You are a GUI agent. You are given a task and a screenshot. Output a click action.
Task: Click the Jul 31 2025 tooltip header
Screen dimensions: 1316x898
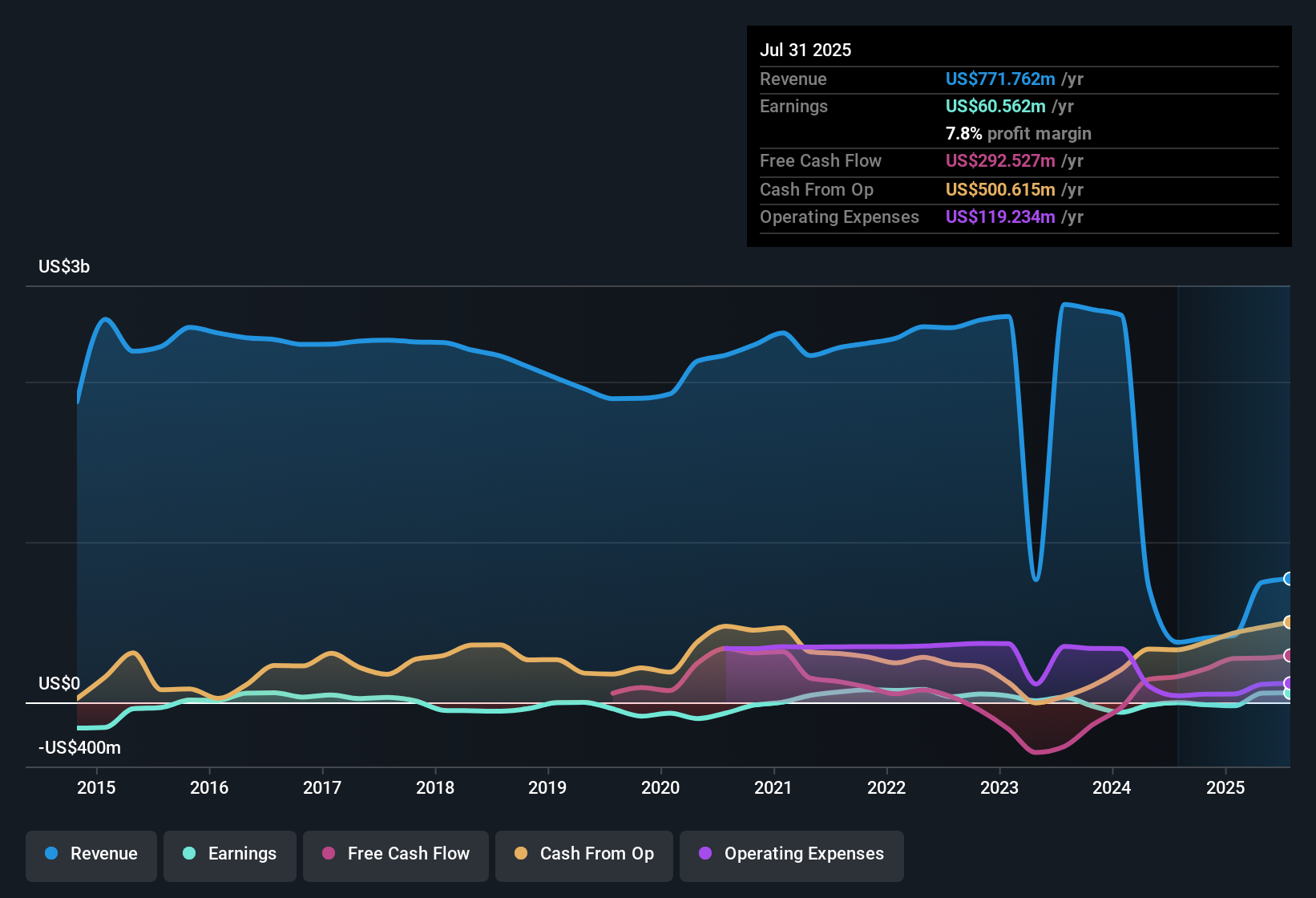pyautogui.click(x=805, y=50)
